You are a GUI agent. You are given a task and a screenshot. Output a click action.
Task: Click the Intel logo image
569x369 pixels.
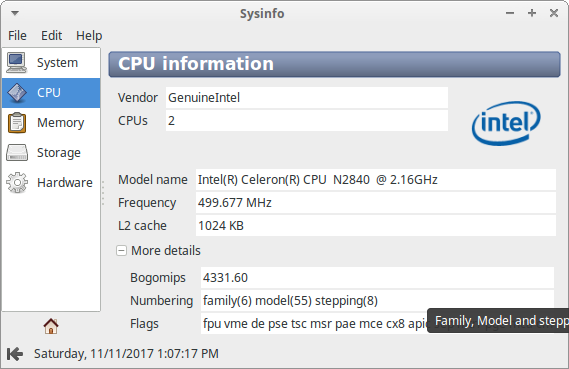506,123
